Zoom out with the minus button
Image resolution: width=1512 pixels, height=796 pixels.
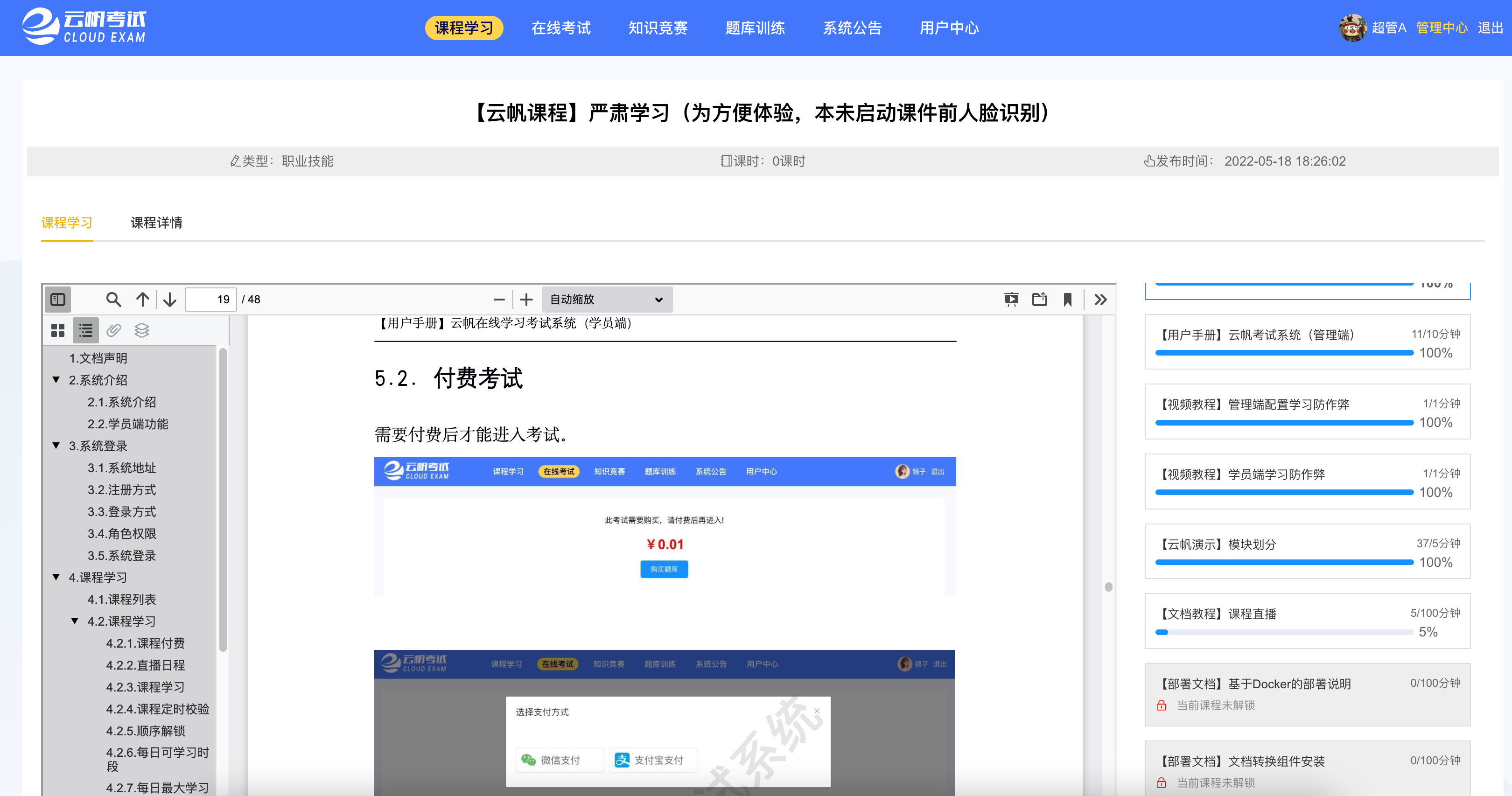tap(499, 300)
